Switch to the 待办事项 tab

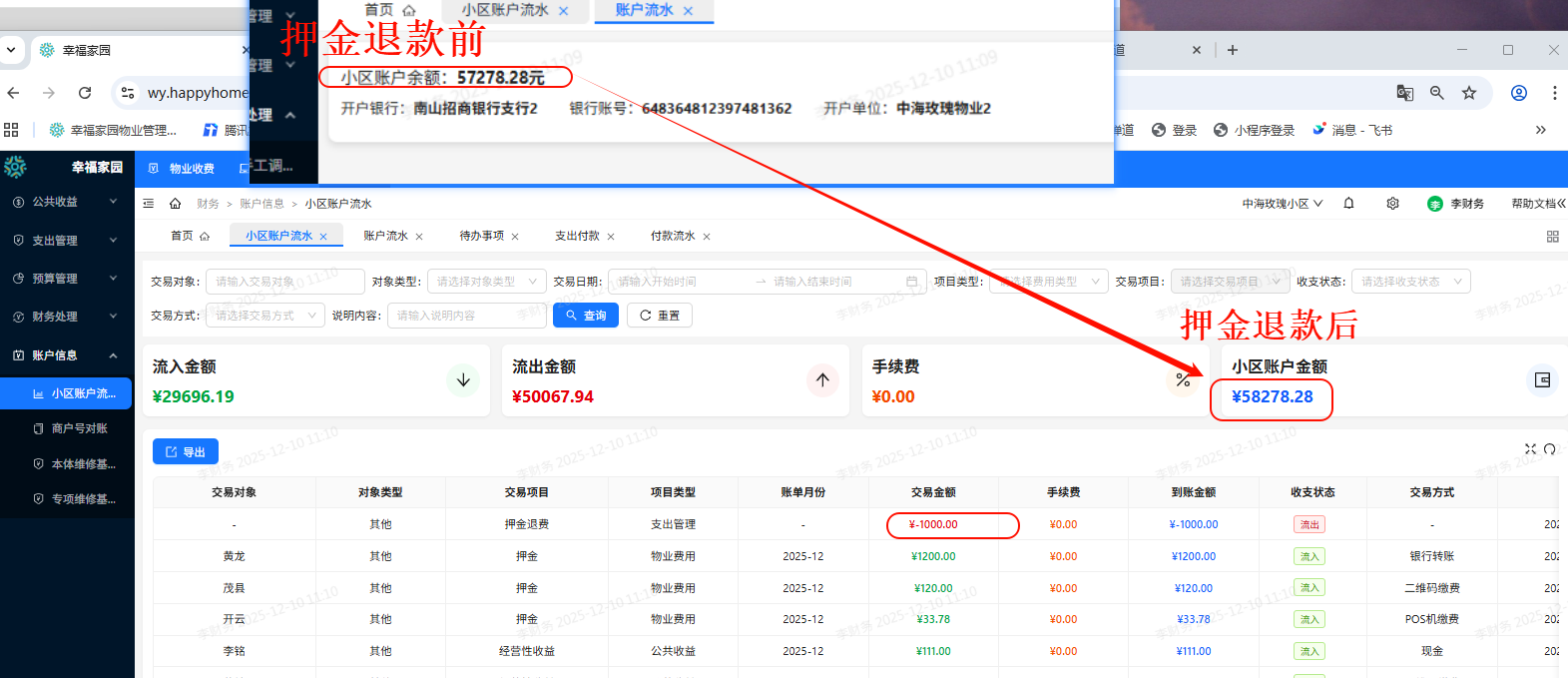tap(481, 236)
